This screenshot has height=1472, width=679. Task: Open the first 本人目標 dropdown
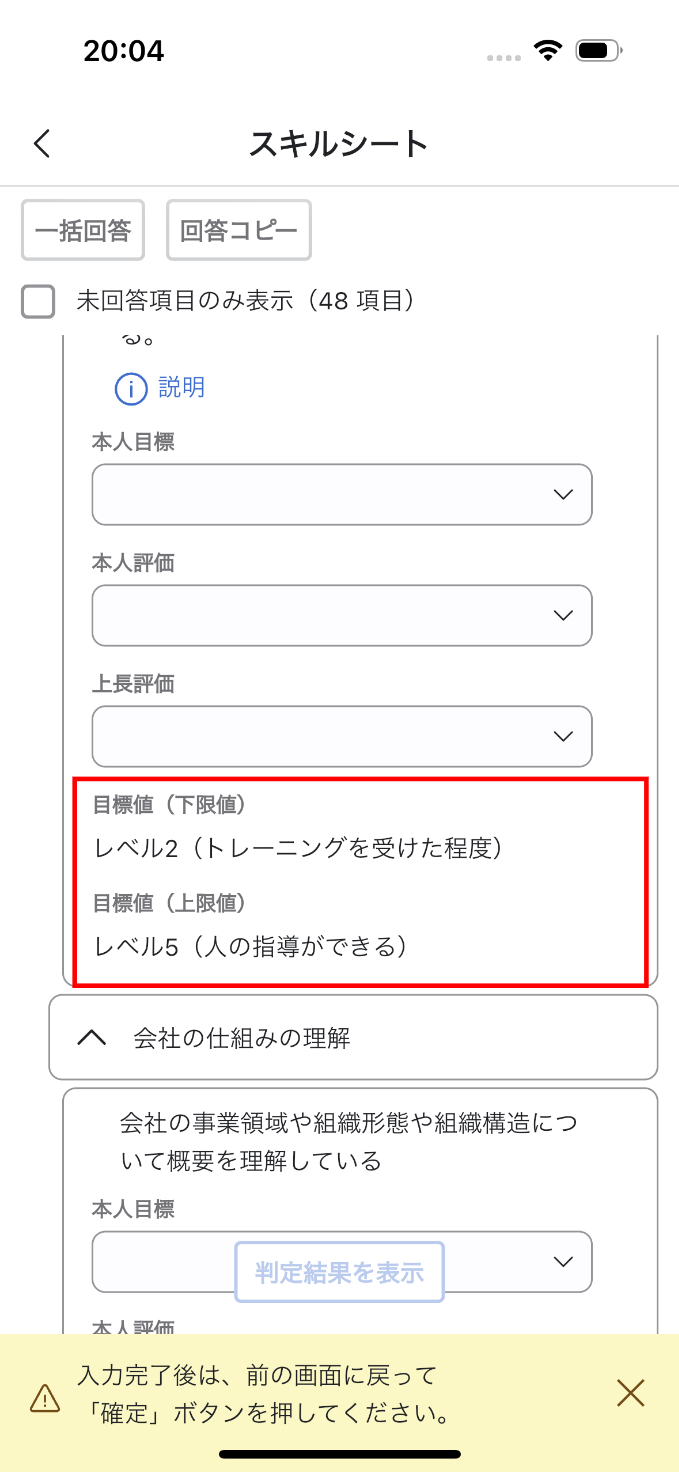click(342, 494)
